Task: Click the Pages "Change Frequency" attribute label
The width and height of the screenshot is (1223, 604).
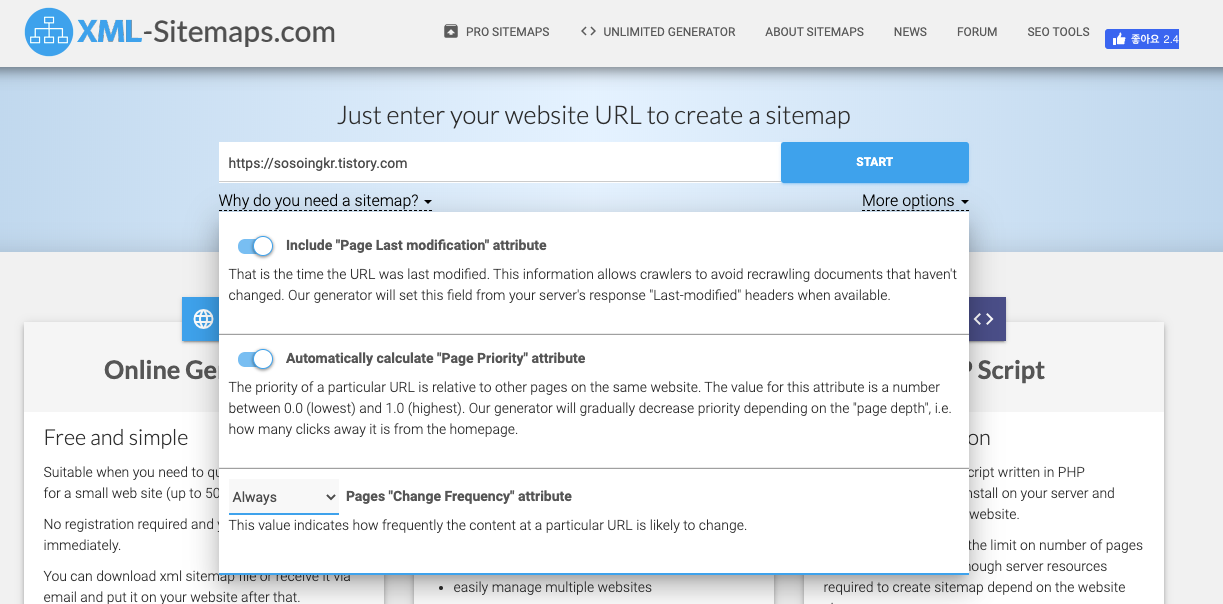Action: coord(459,496)
